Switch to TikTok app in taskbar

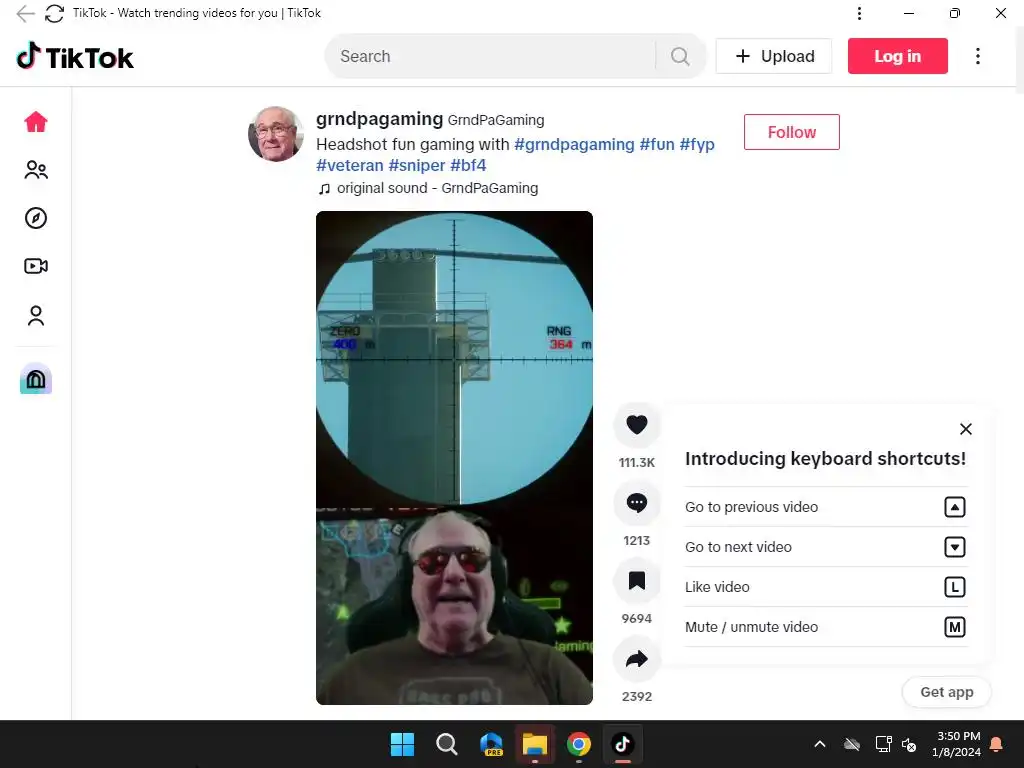click(622, 744)
